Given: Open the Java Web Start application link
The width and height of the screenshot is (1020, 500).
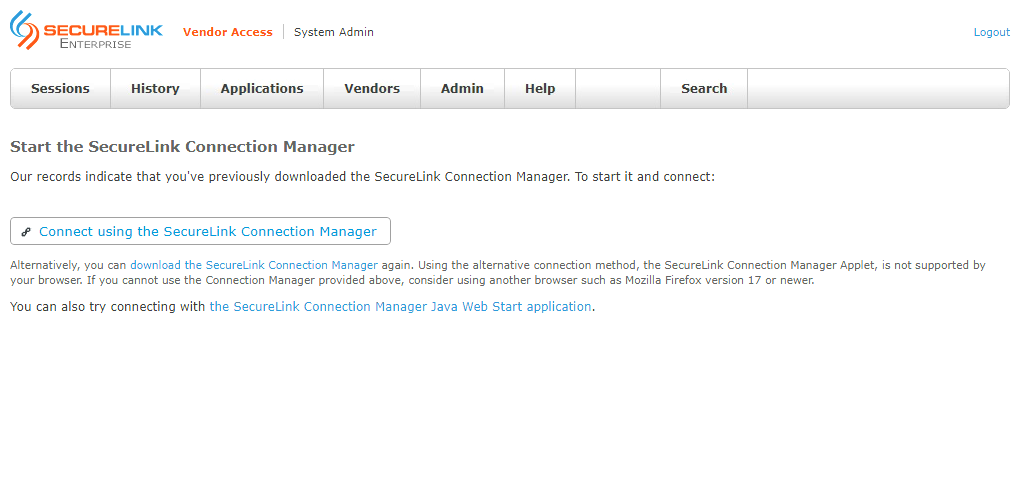Looking at the screenshot, I should (400, 307).
